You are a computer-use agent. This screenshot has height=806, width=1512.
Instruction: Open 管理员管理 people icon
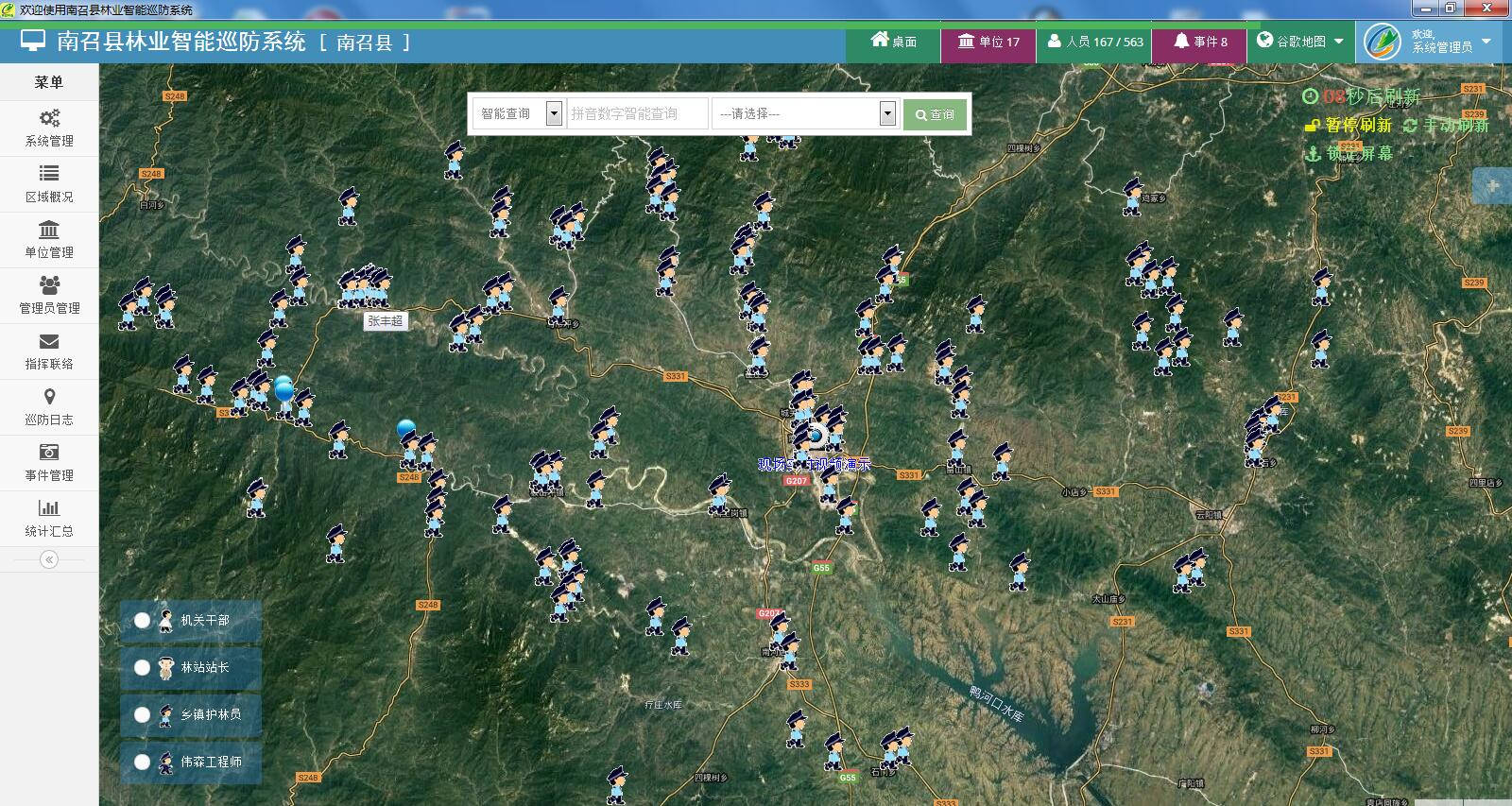[49, 285]
